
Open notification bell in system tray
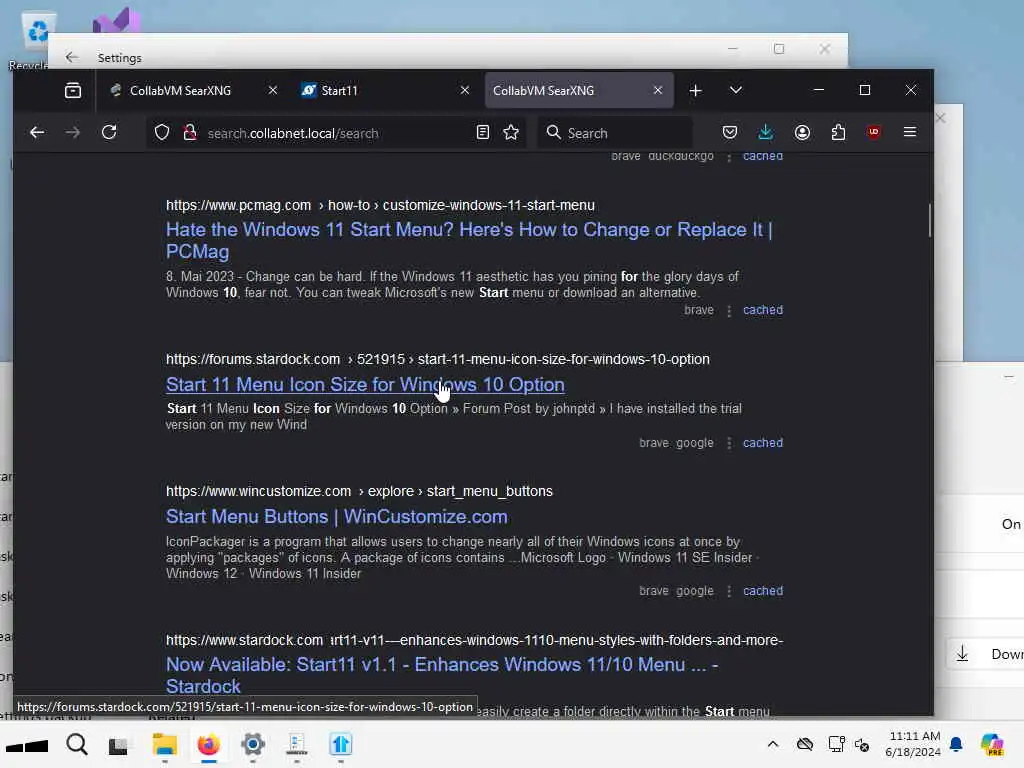coord(956,744)
